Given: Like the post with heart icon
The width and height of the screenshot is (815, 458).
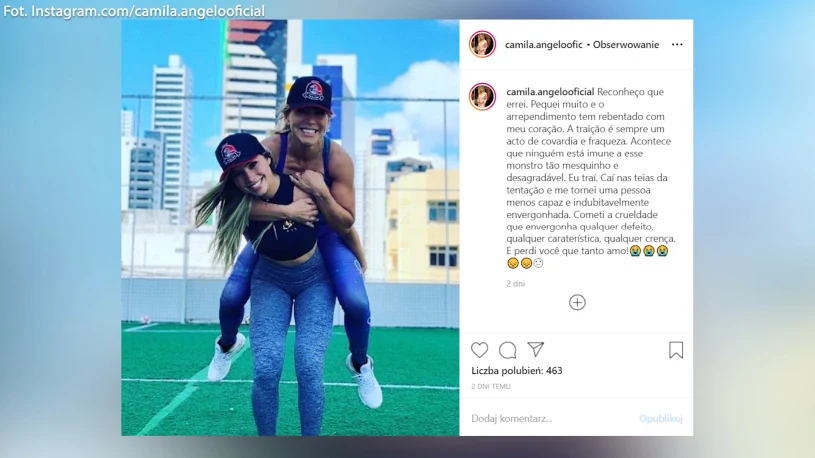Looking at the screenshot, I should (x=479, y=350).
